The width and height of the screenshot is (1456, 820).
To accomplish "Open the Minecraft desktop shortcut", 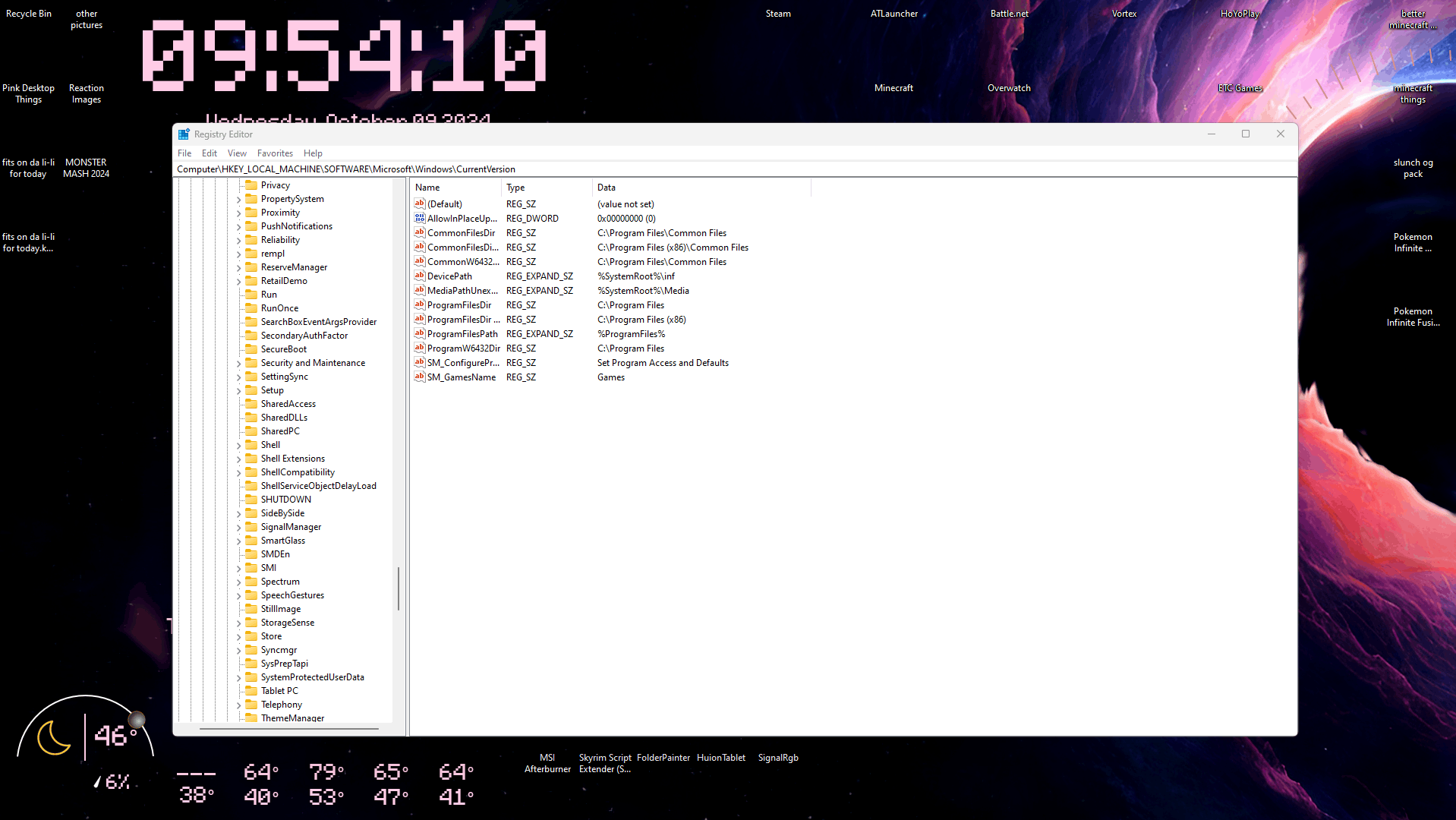I will (x=893, y=88).
